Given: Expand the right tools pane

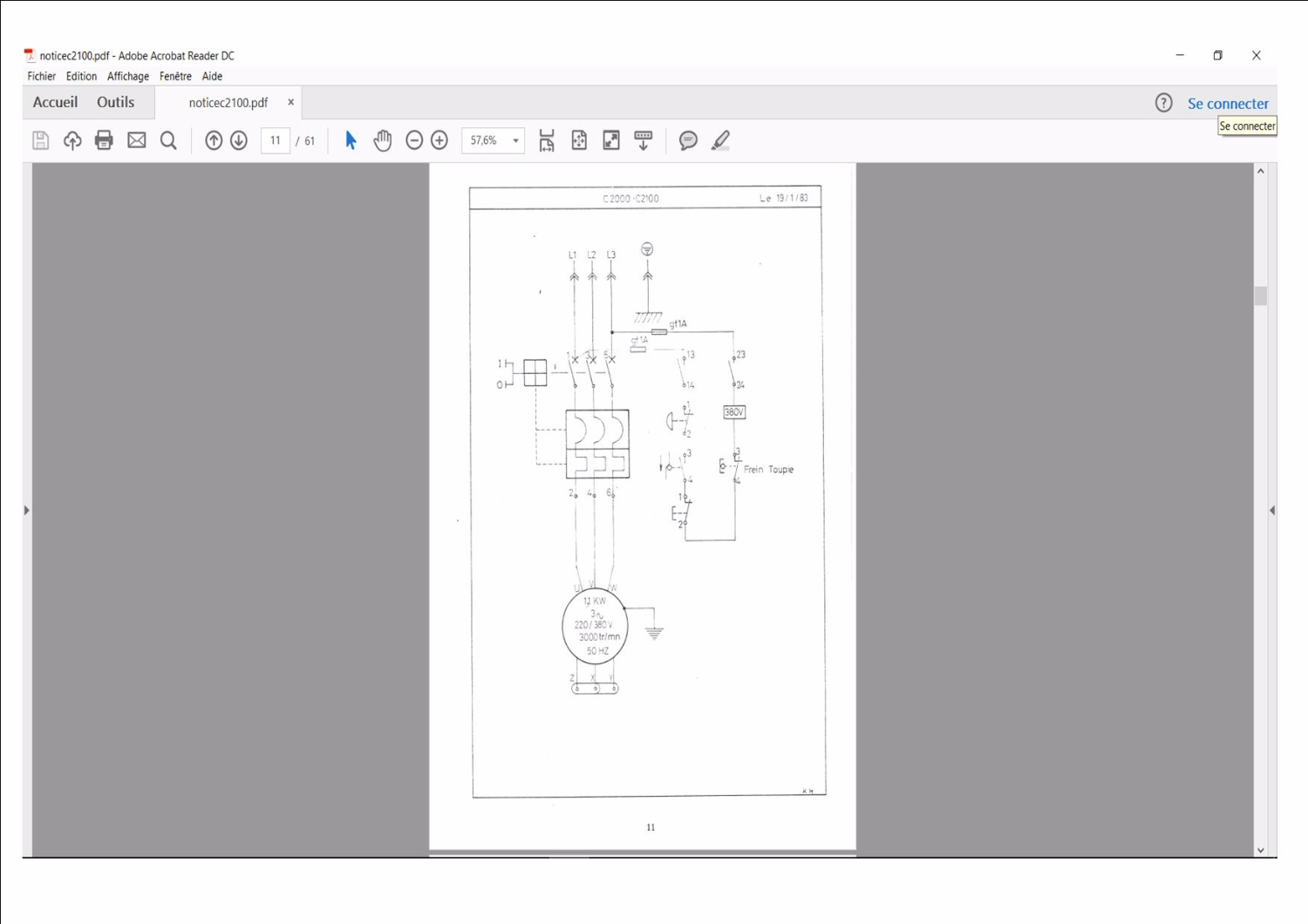Looking at the screenshot, I should 1272,510.
